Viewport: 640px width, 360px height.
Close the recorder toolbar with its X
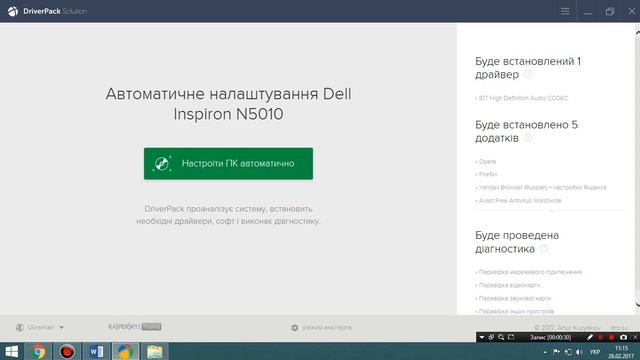tap(635, 337)
